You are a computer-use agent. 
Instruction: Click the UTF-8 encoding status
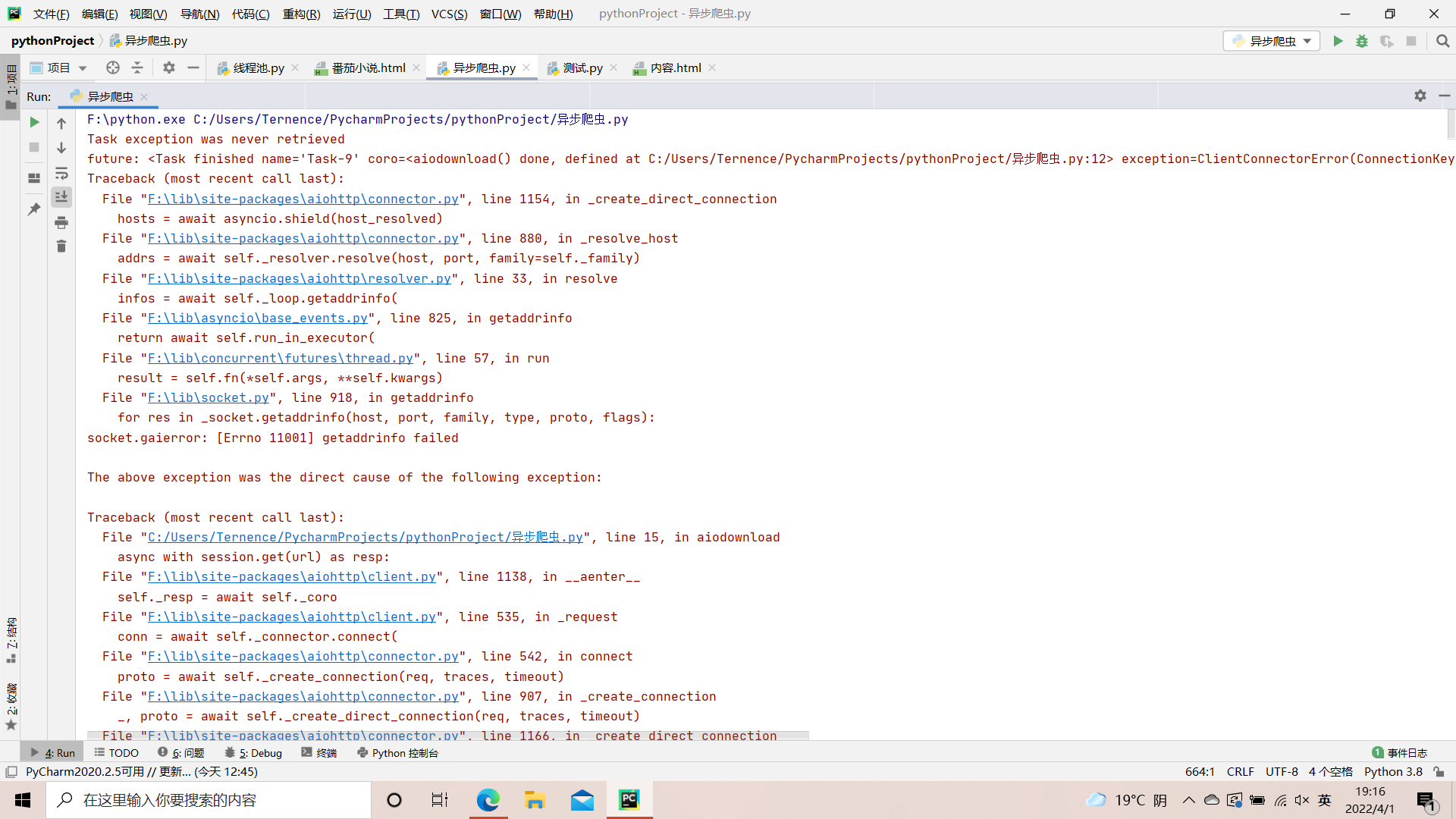[x=1282, y=772]
